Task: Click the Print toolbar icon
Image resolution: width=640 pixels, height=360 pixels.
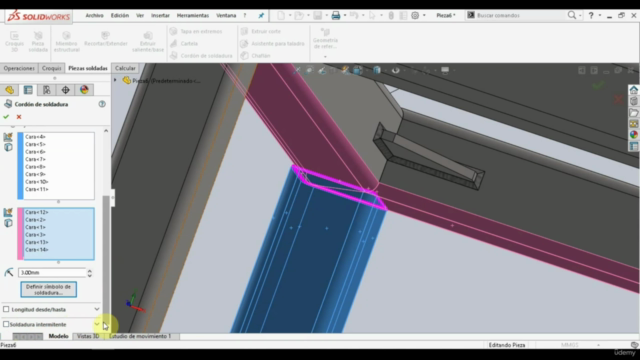Action: click(336, 16)
